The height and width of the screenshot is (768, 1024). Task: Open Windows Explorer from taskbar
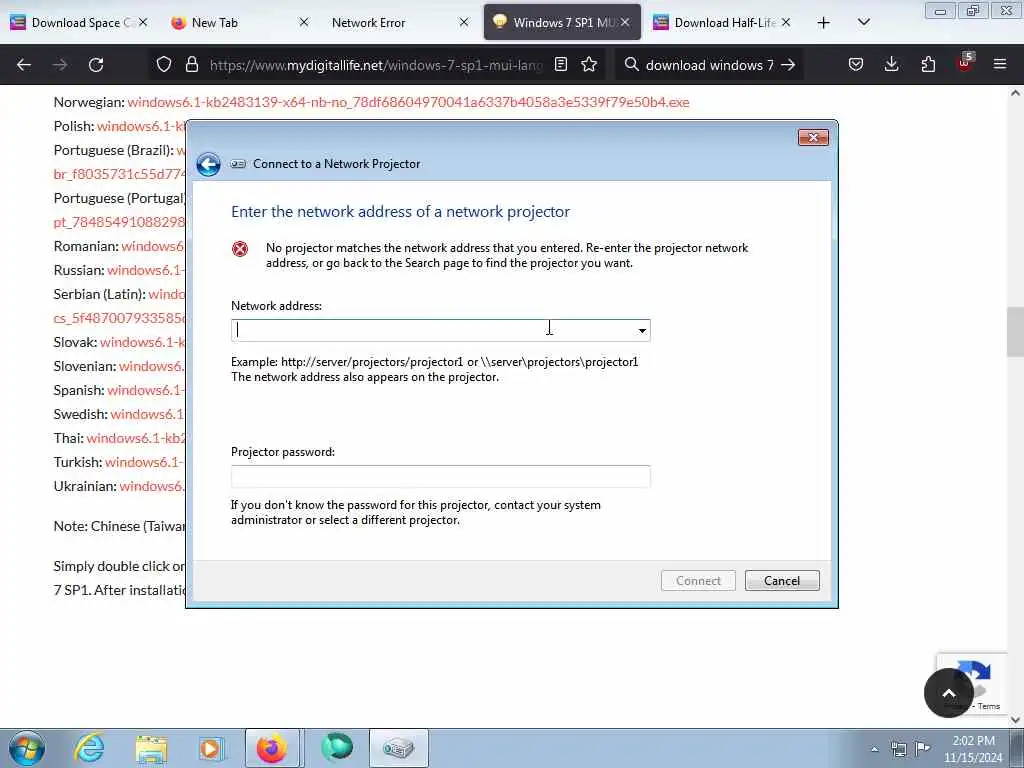tap(152, 748)
